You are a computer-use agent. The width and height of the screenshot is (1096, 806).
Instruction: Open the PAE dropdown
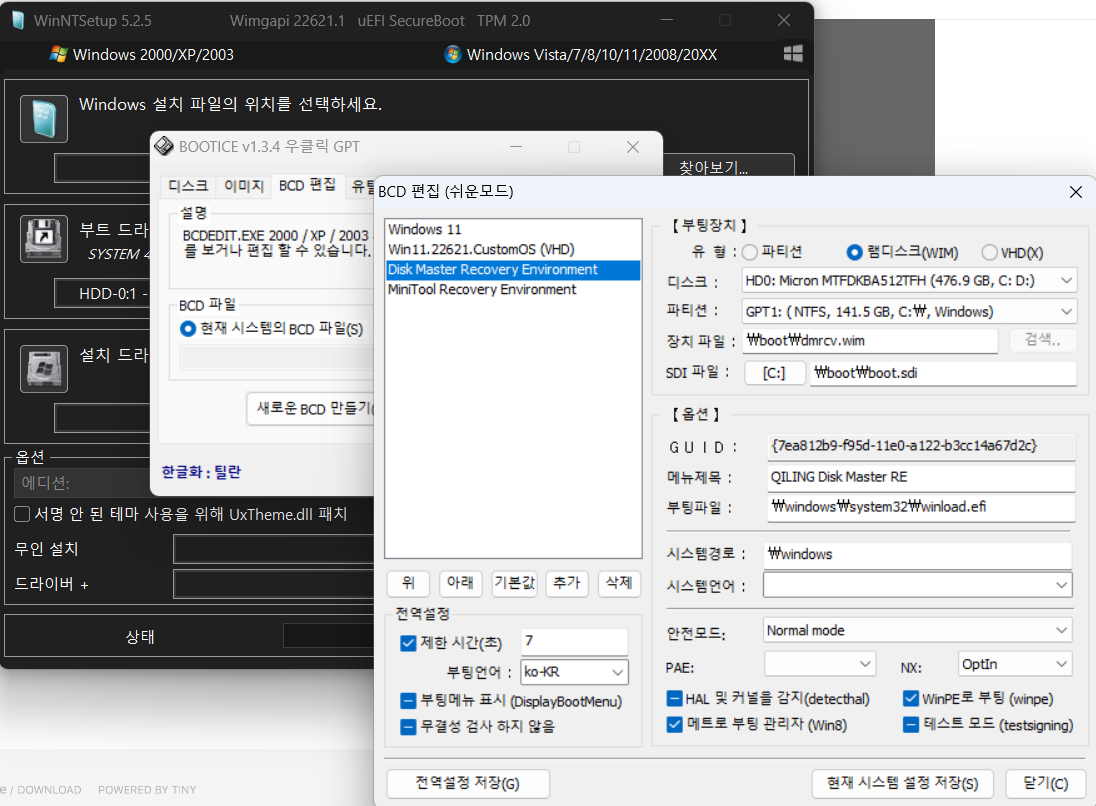[x=819, y=663]
